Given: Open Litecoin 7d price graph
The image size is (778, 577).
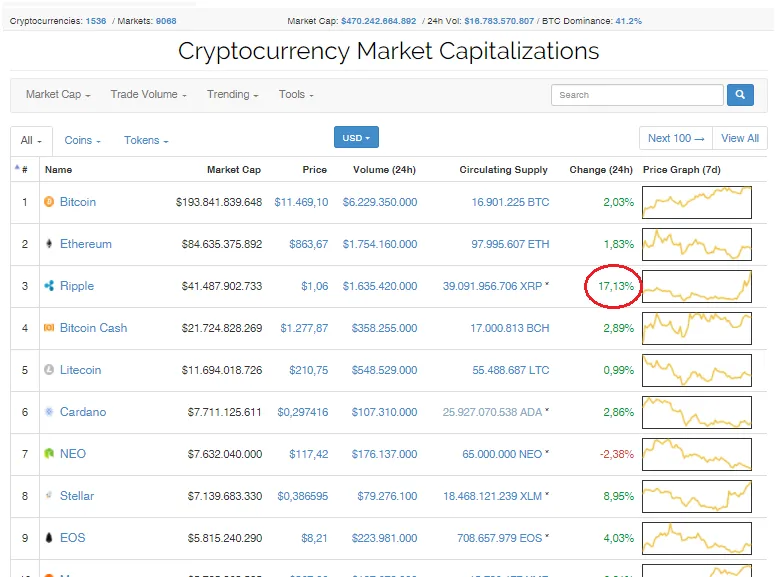Looking at the screenshot, I should click(697, 370).
